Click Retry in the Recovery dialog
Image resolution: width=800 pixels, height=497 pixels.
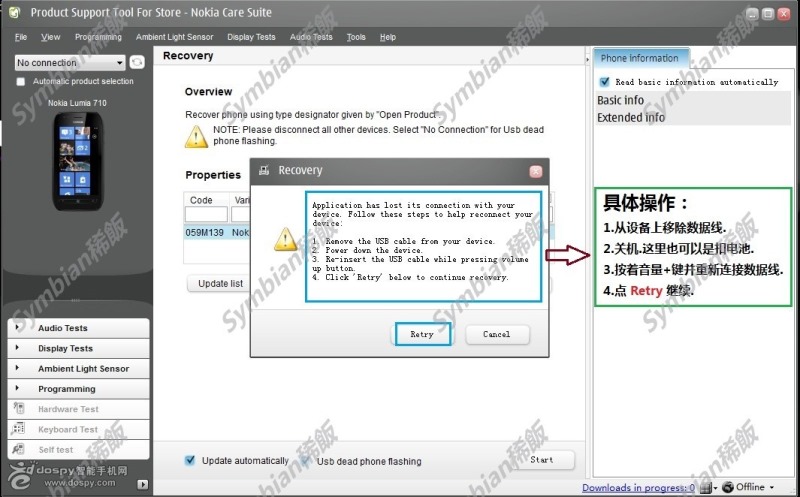click(x=422, y=334)
